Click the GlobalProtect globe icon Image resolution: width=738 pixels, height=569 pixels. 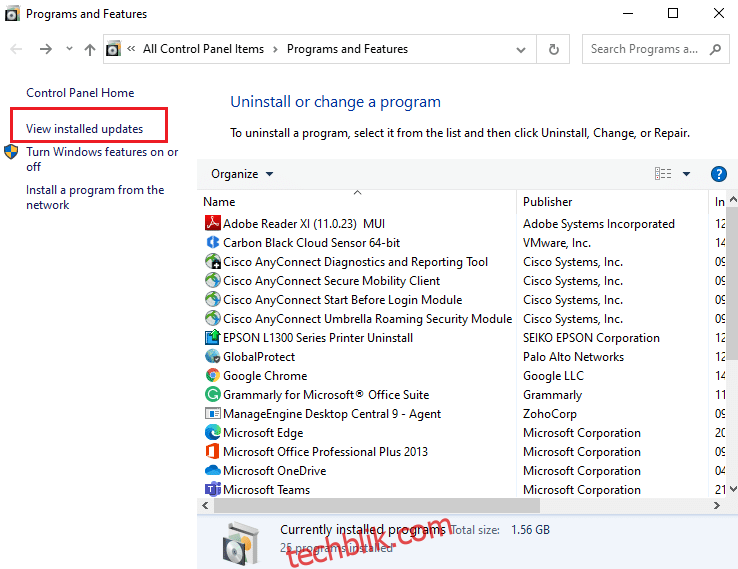[x=213, y=356]
